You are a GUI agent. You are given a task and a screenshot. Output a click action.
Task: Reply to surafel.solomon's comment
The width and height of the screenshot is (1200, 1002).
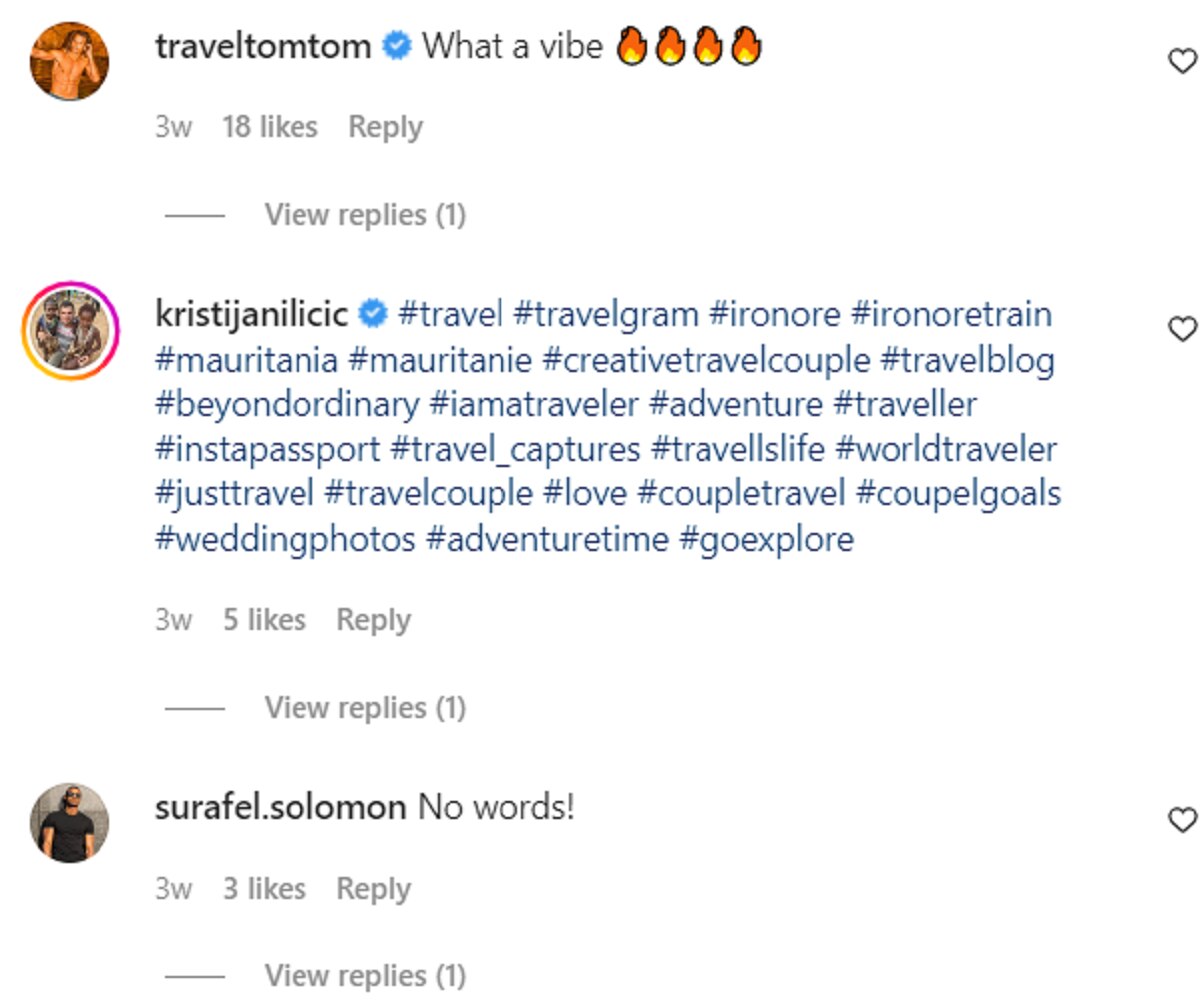(373, 889)
